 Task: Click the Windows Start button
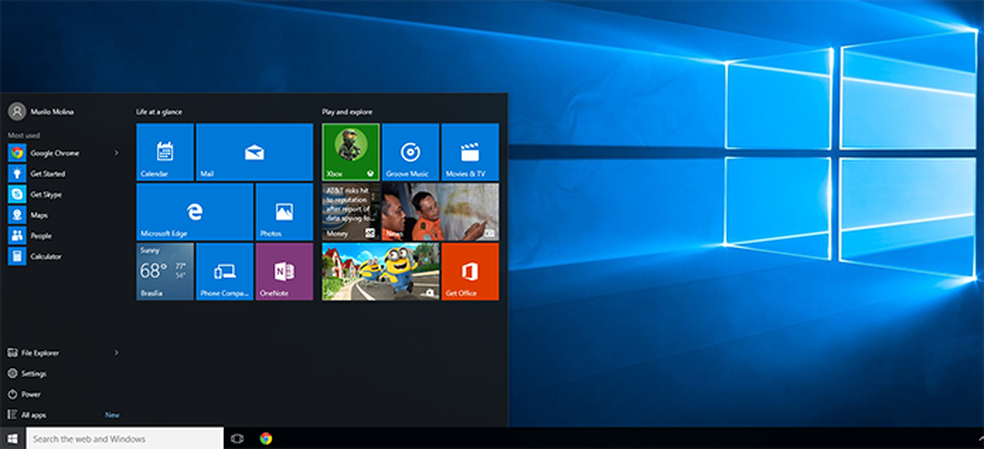tap(13, 438)
